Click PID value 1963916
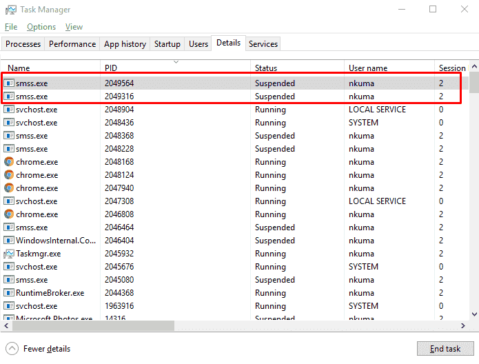 (x=119, y=306)
